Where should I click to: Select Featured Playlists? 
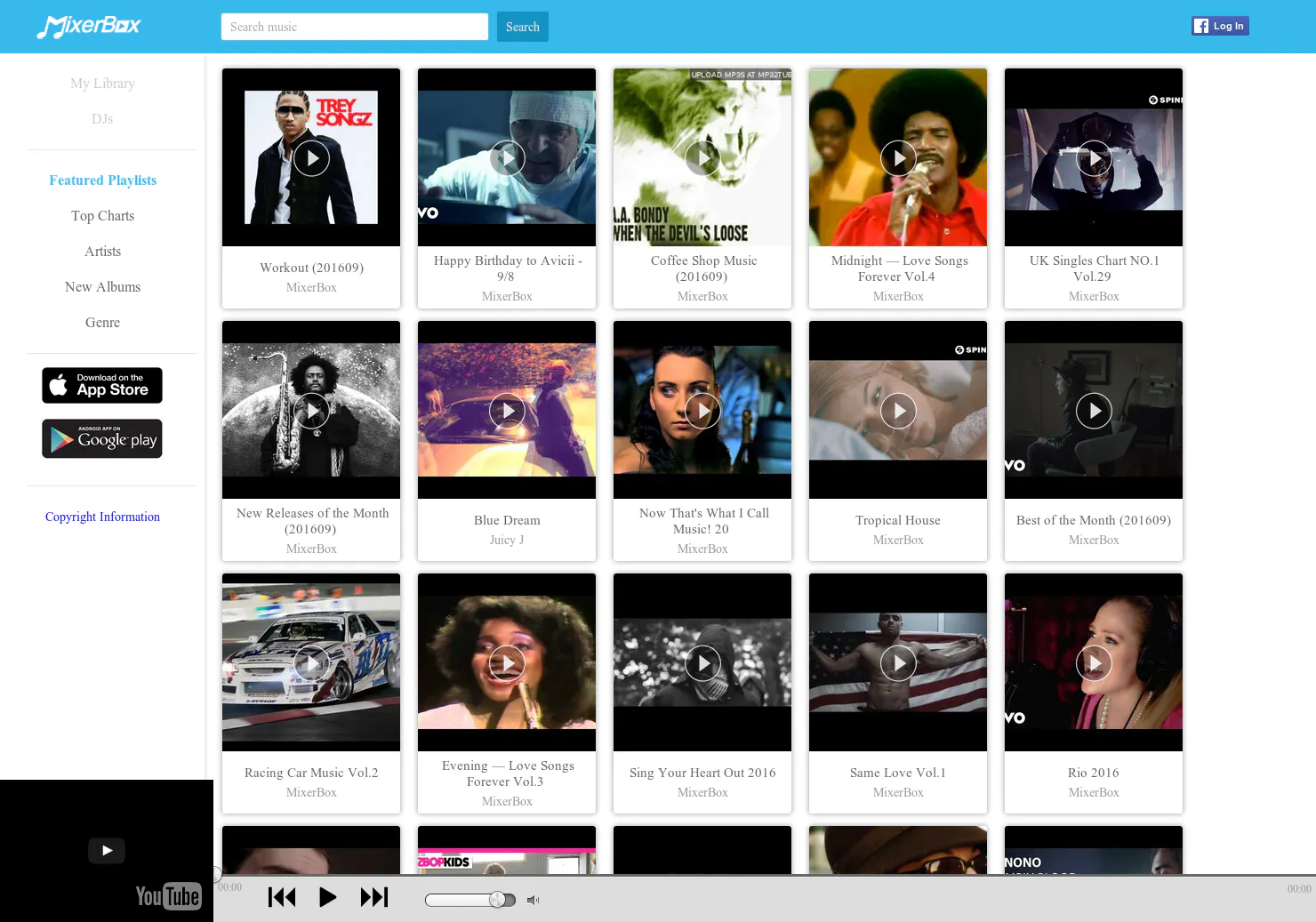102,180
